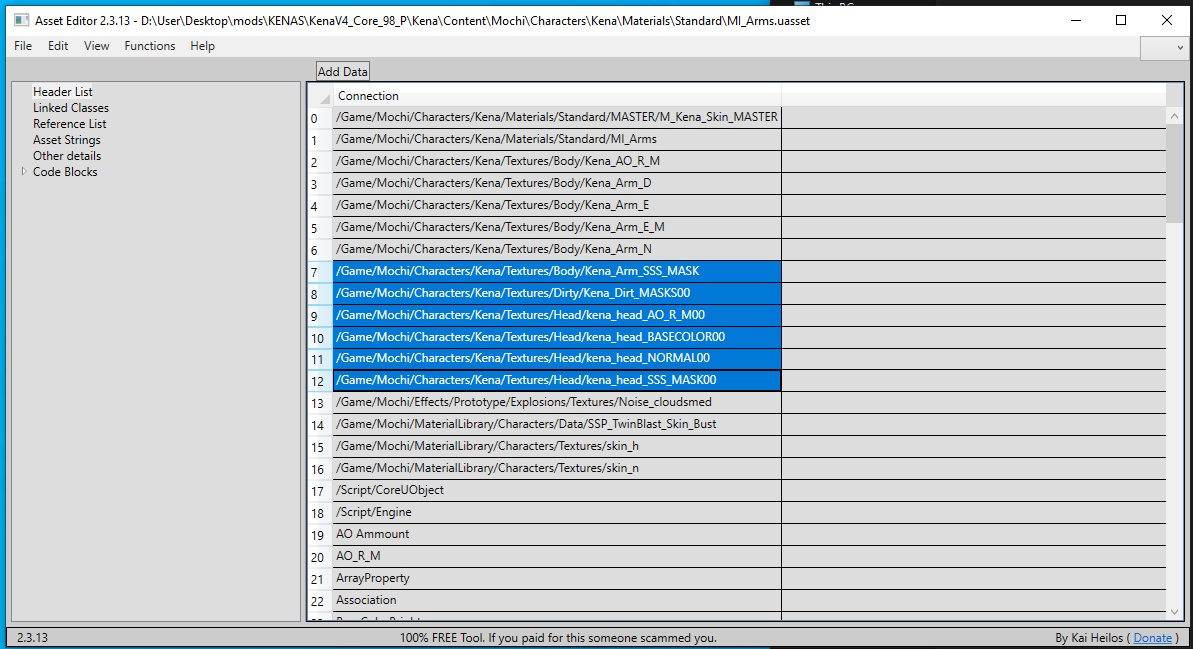Select the Kena_AO_R_M row
This screenshot has width=1193, height=649.
(x=557, y=161)
